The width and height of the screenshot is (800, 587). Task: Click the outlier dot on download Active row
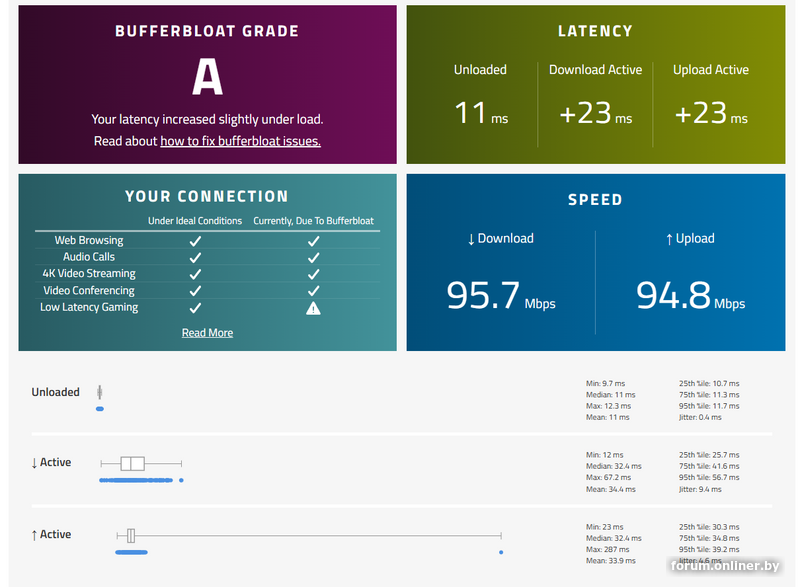[181, 480]
